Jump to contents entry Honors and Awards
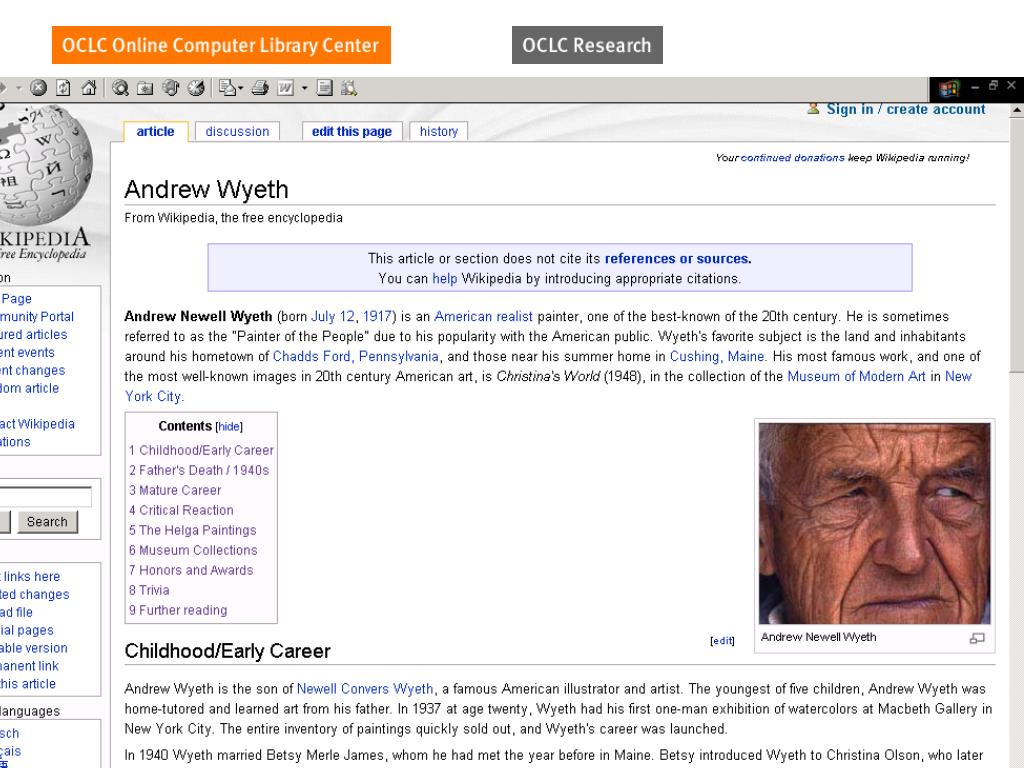Image resolution: width=1024 pixels, height=768 pixels. (x=191, y=570)
